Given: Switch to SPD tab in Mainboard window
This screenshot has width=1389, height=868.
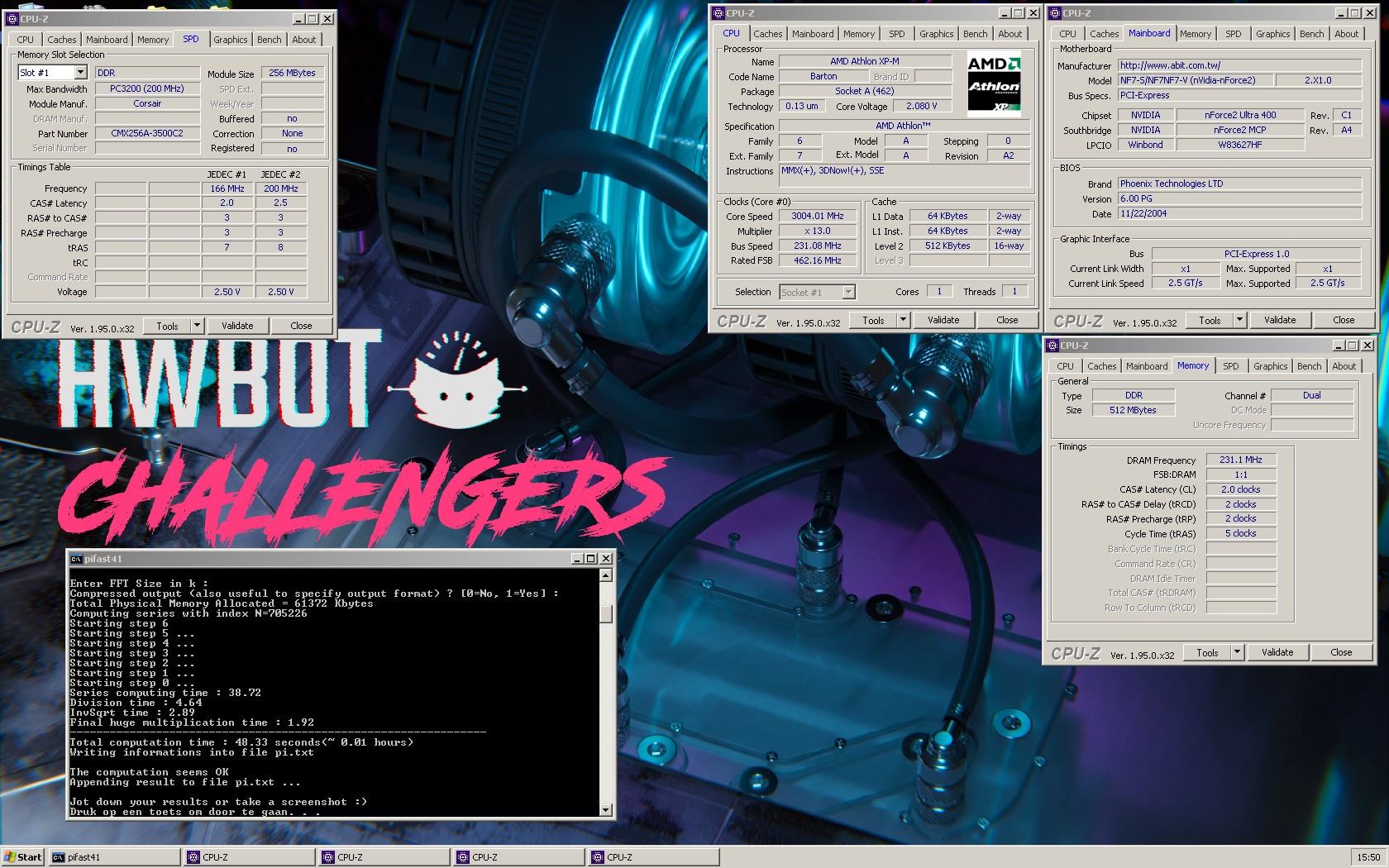Looking at the screenshot, I should click(1233, 34).
